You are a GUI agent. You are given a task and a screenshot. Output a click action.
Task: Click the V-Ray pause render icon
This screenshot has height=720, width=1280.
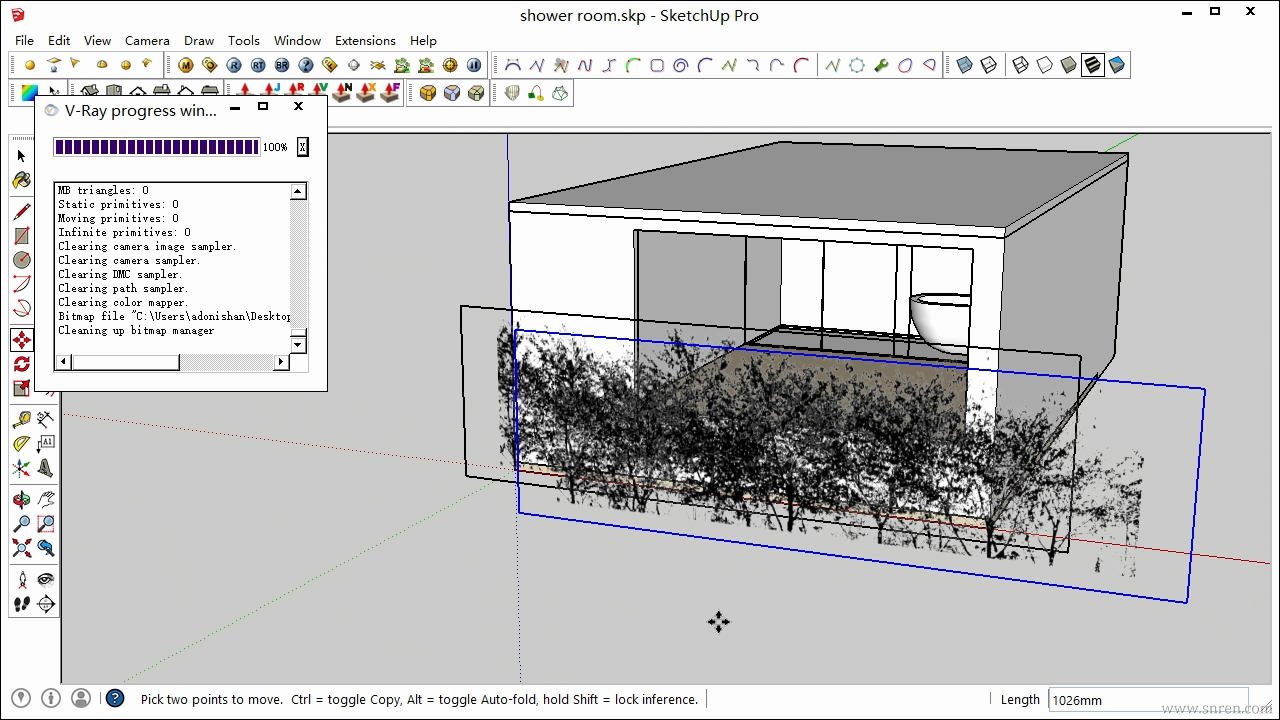click(474, 65)
